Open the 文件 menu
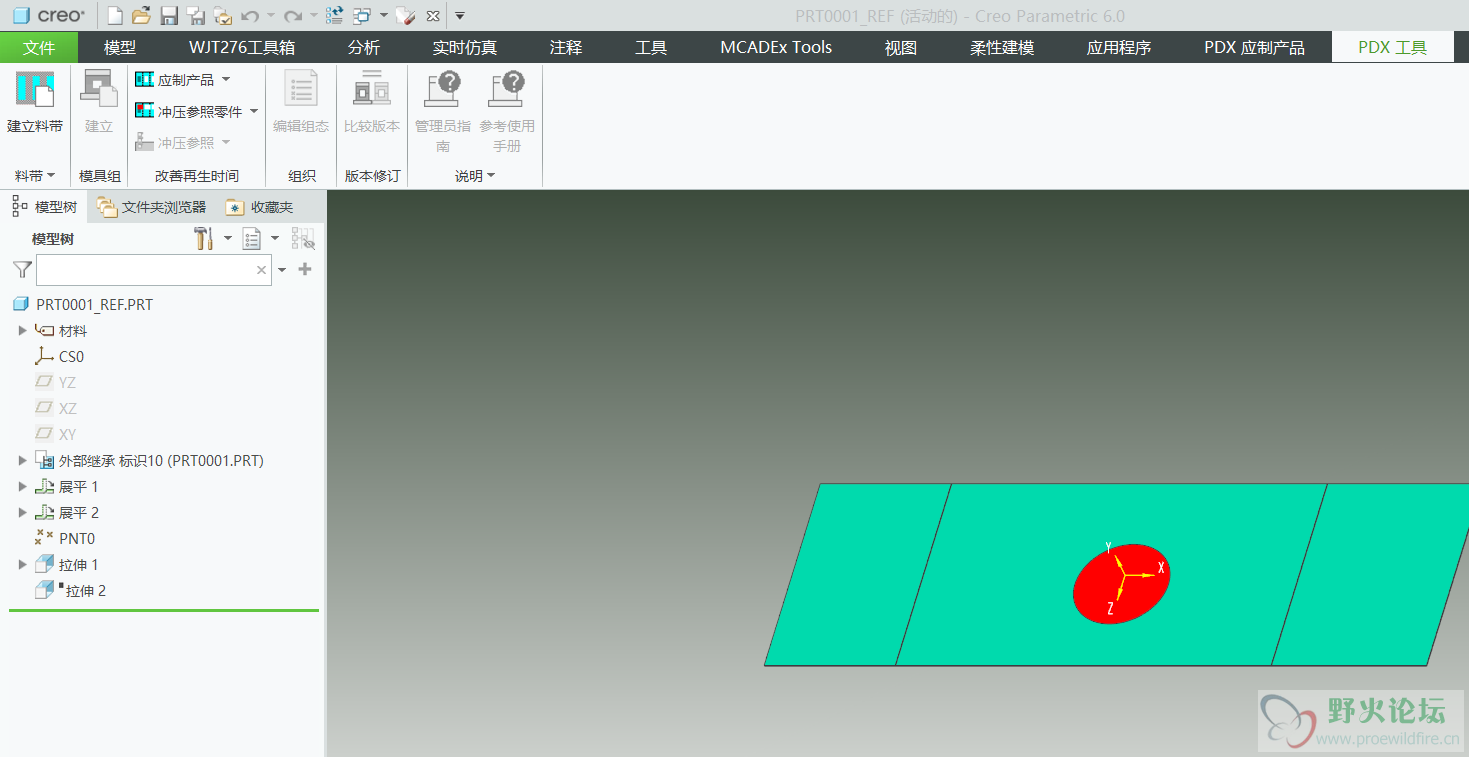This screenshot has width=1469, height=757. click(39, 47)
